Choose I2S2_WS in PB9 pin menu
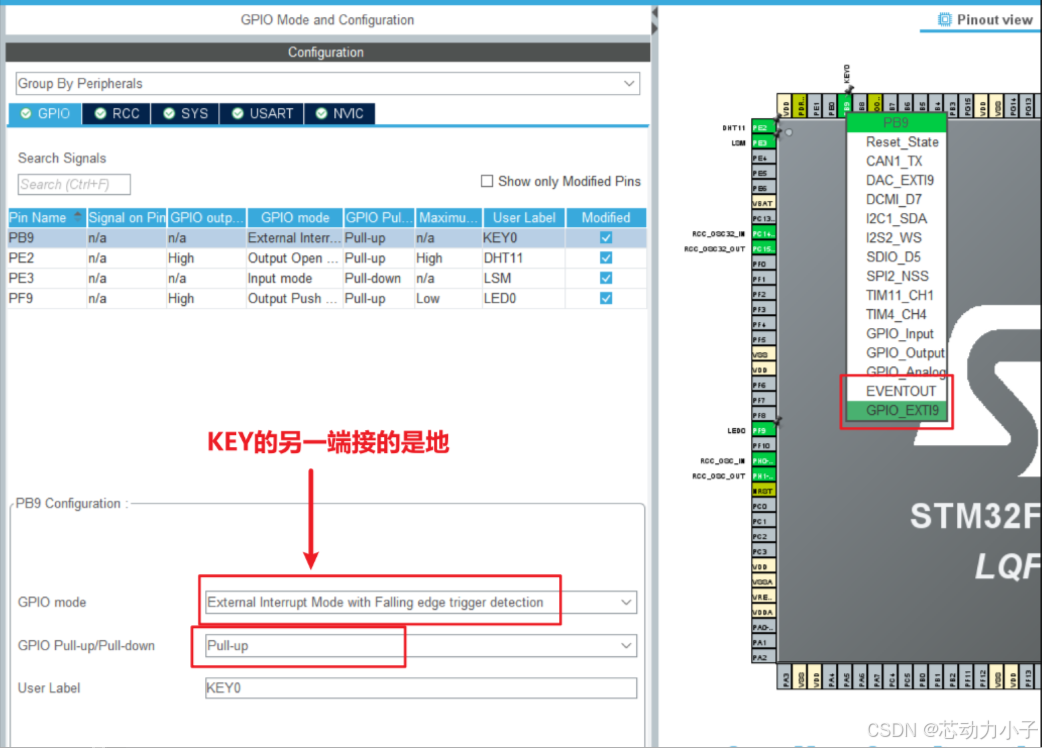Image resolution: width=1042 pixels, height=748 pixels. (894, 238)
